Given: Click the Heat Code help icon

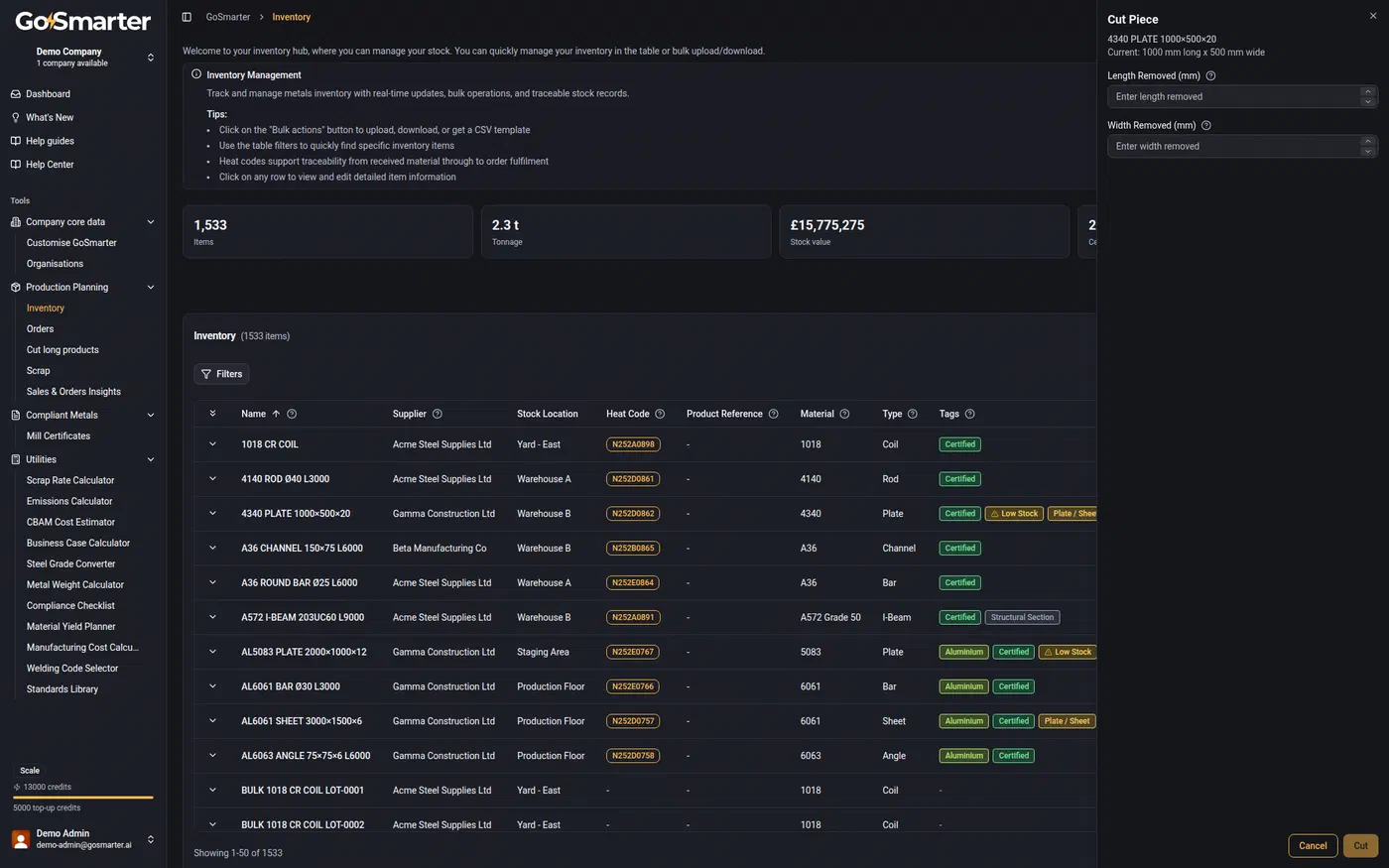Looking at the screenshot, I should [660, 414].
